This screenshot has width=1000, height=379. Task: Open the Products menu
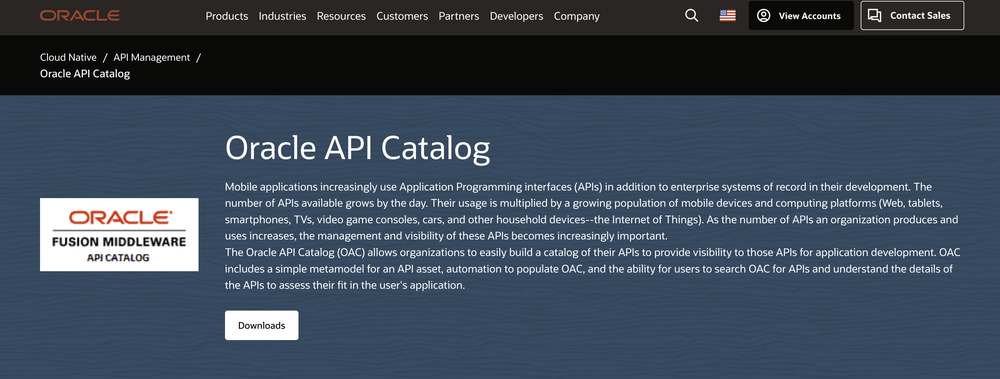[226, 17]
